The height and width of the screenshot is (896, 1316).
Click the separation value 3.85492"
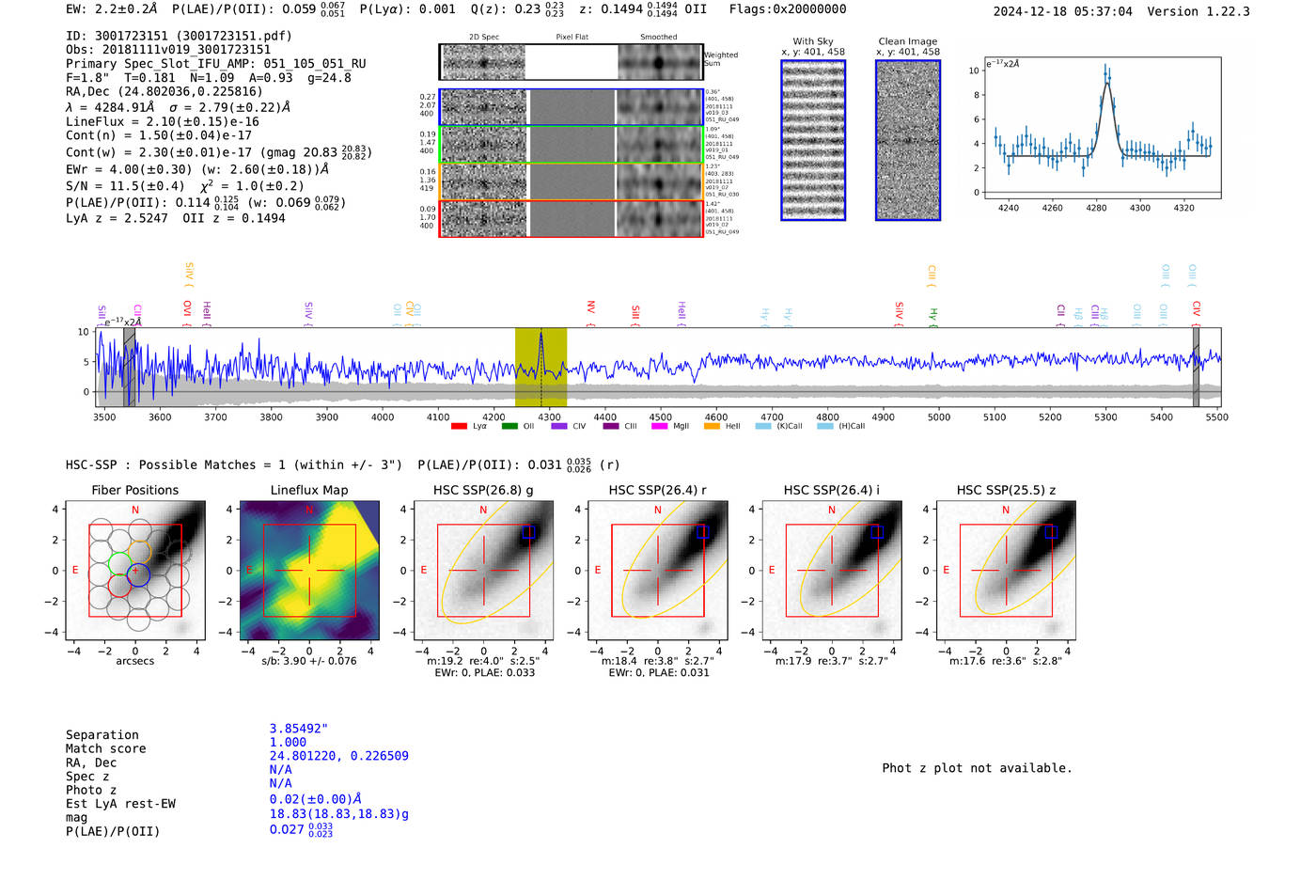click(299, 729)
